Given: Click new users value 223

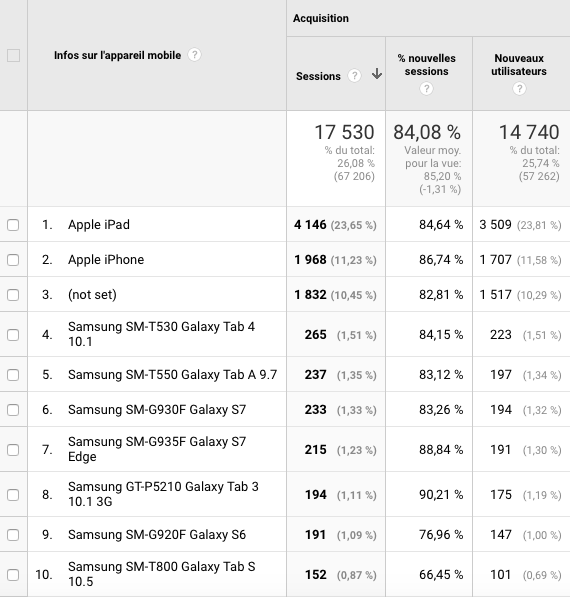Looking at the screenshot, I should [x=500, y=335].
